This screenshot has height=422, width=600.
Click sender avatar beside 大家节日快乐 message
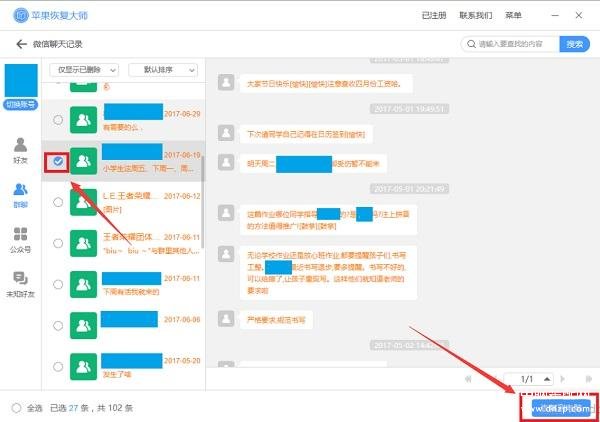pos(226,82)
